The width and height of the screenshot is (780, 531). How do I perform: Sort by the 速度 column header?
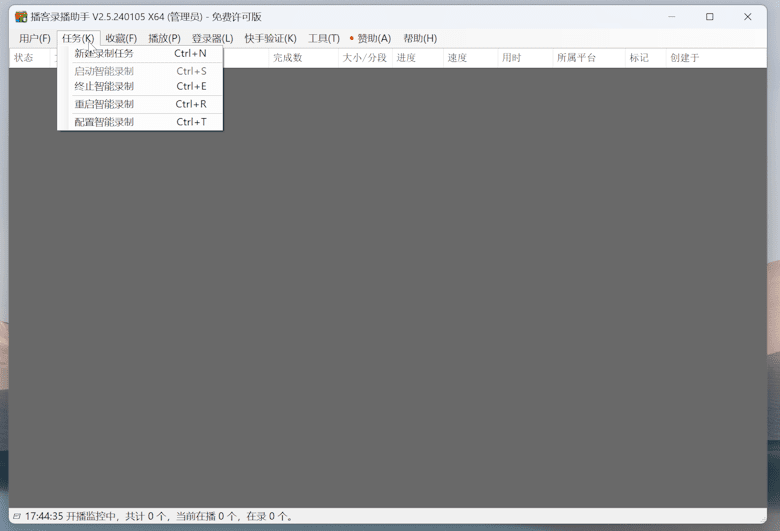tap(471, 58)
